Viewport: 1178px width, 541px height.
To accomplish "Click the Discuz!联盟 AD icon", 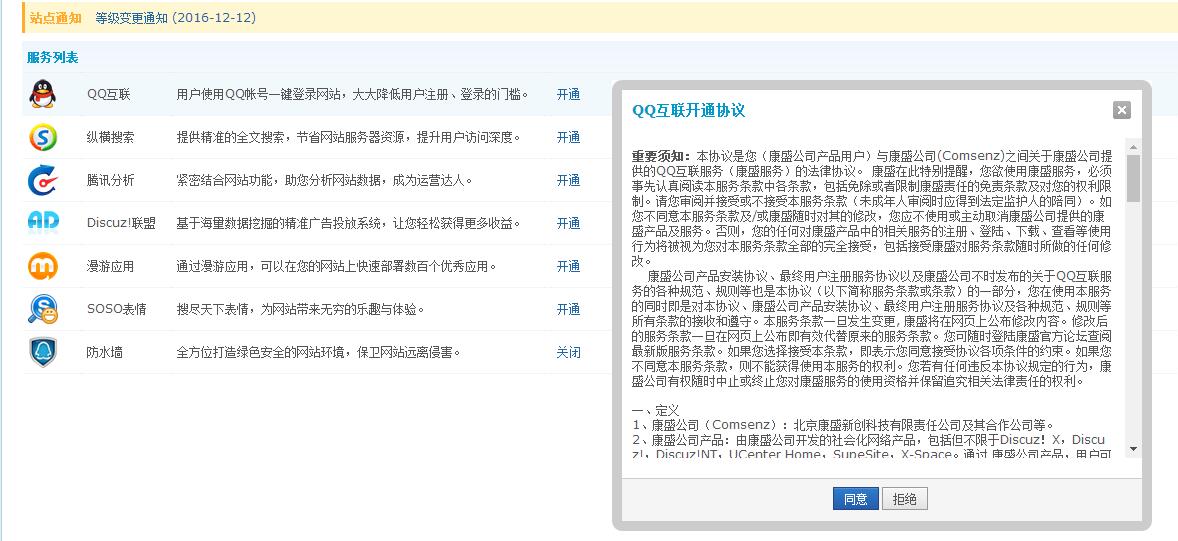I will (43, 222).
